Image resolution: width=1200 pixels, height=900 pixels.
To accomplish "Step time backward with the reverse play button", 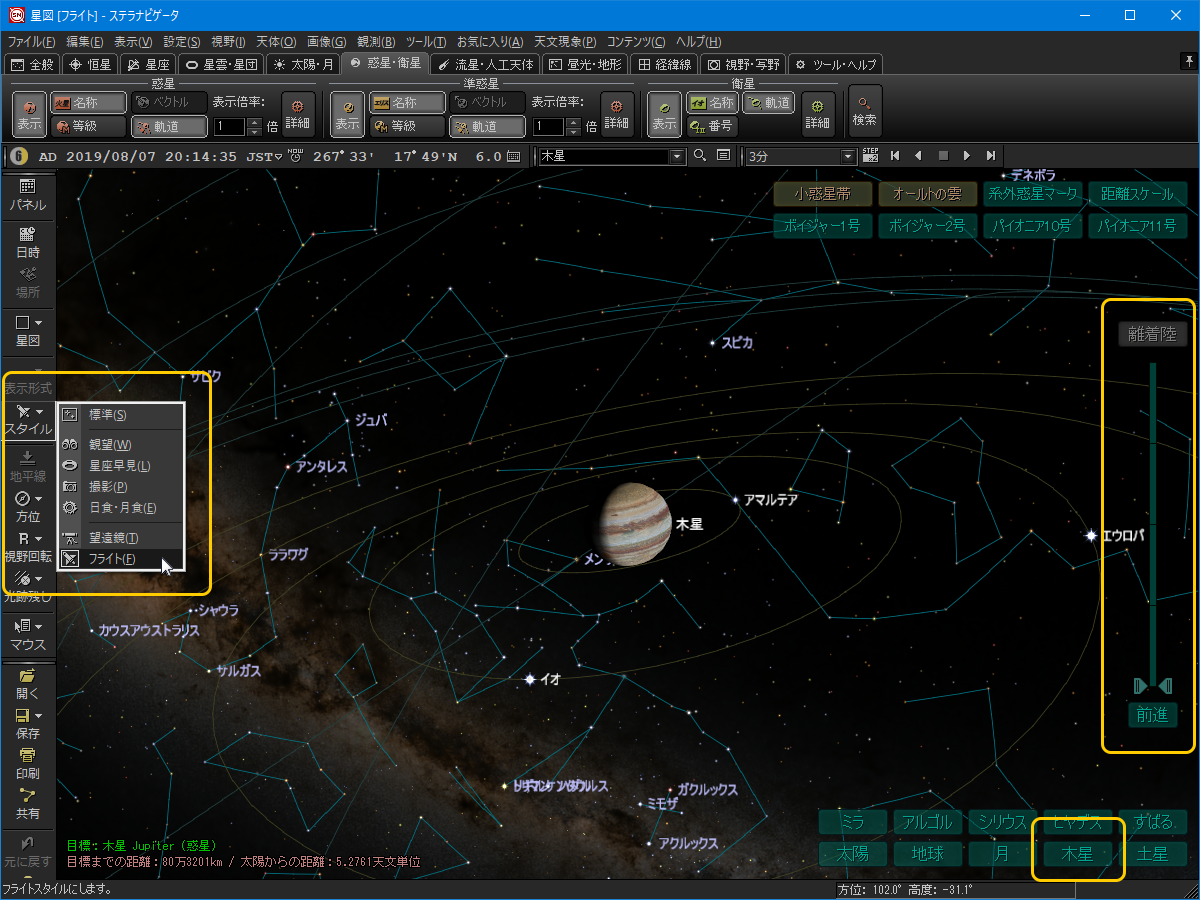I will point(918,156).
